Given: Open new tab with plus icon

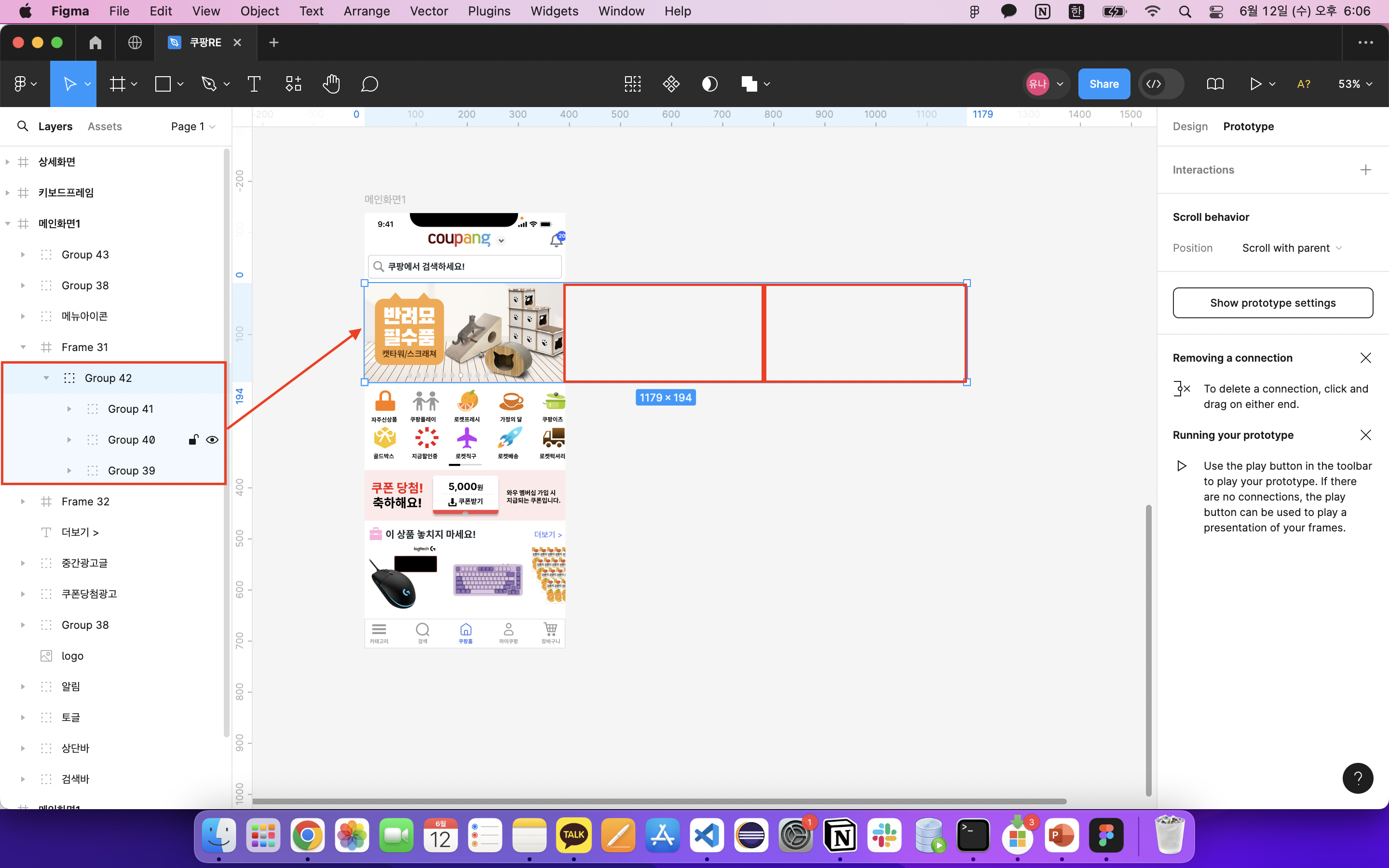Looking at the screenshot, I should tap(274, 42).
